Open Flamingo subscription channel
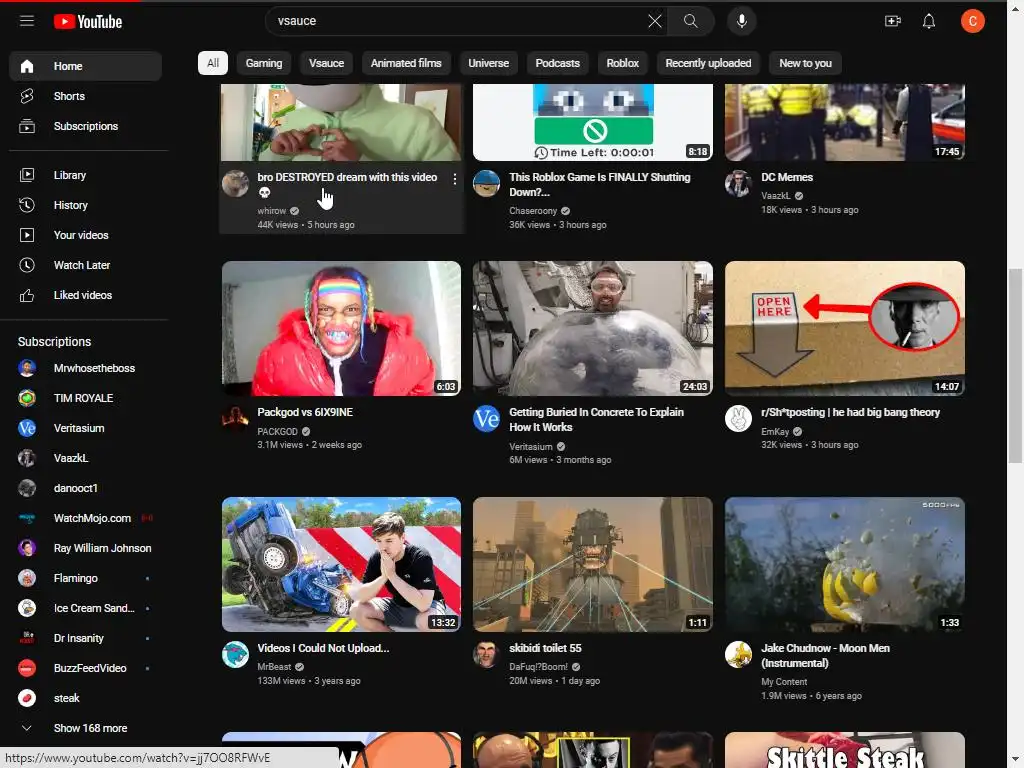The image size is (1024, 768). (x=86, y=579)
